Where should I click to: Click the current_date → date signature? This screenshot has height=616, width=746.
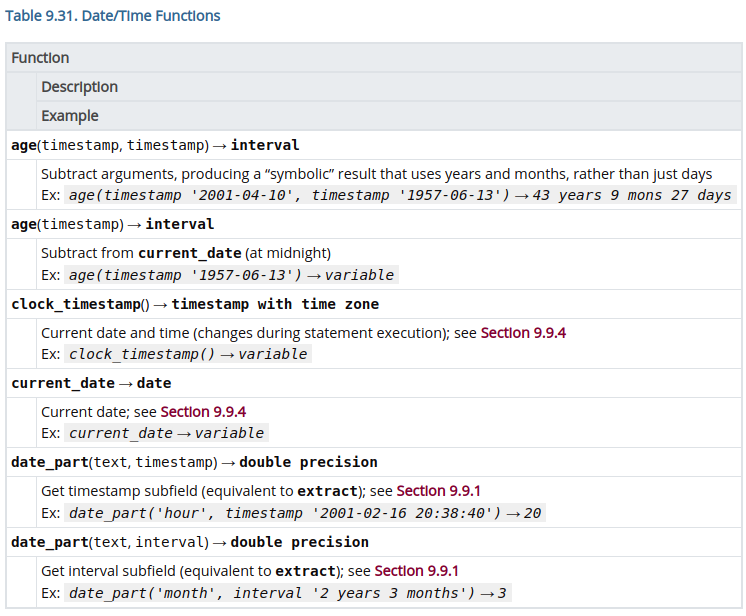point(91,383)
